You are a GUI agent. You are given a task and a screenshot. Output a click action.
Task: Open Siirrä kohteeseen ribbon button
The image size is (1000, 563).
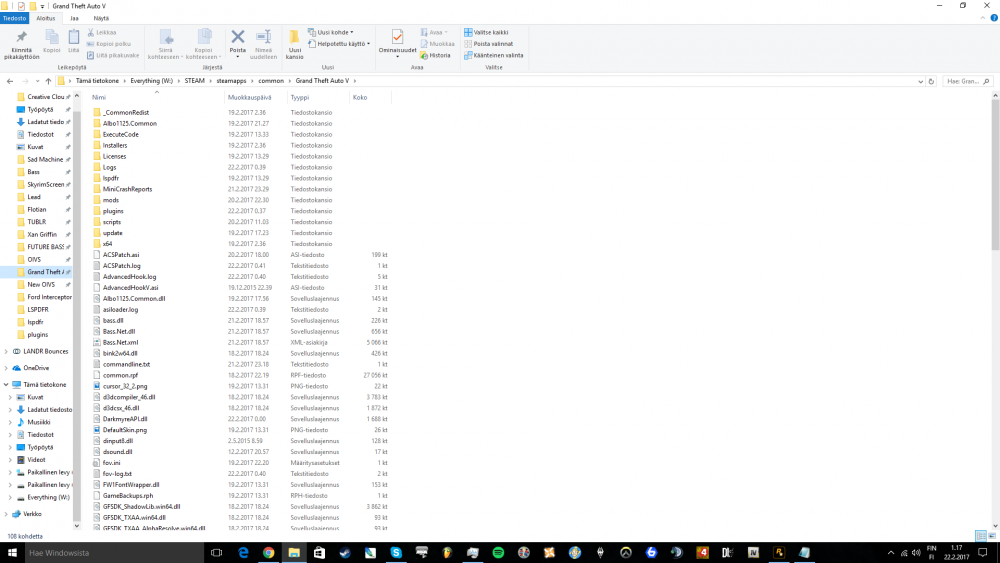[165, 44]
